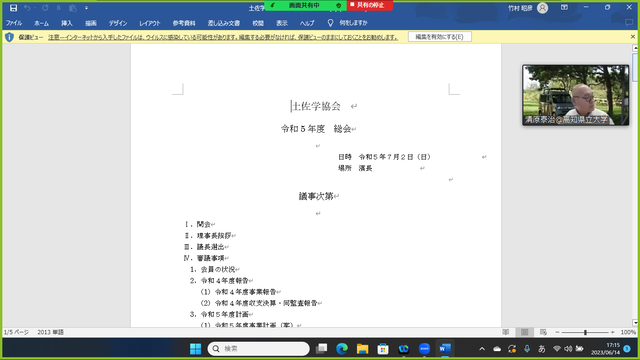Switch to the 表示 ribbon tab
The image size is (640, 360).
pyautogui.click(x=282, y=23)
